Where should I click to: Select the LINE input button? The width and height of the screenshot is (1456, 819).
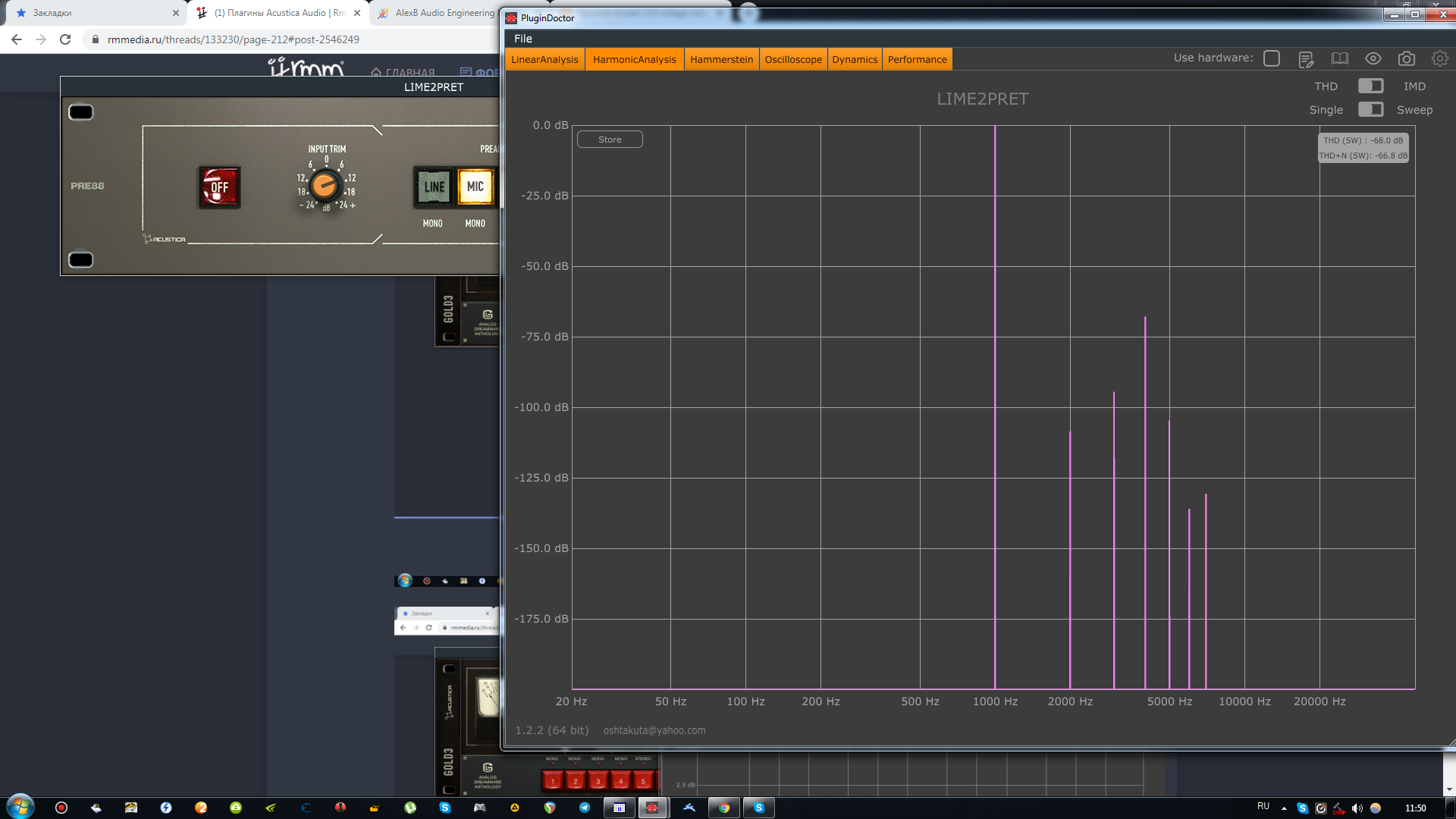pos(434,187)
